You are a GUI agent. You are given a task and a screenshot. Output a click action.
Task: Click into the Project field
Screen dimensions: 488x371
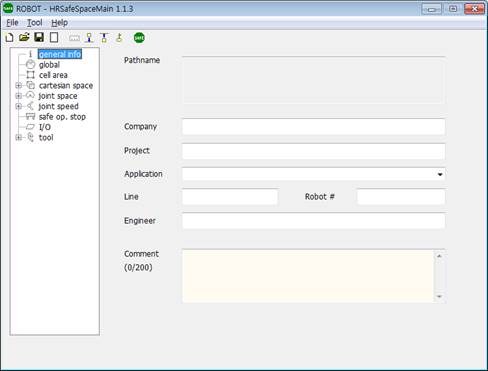(x=313, y=151)
